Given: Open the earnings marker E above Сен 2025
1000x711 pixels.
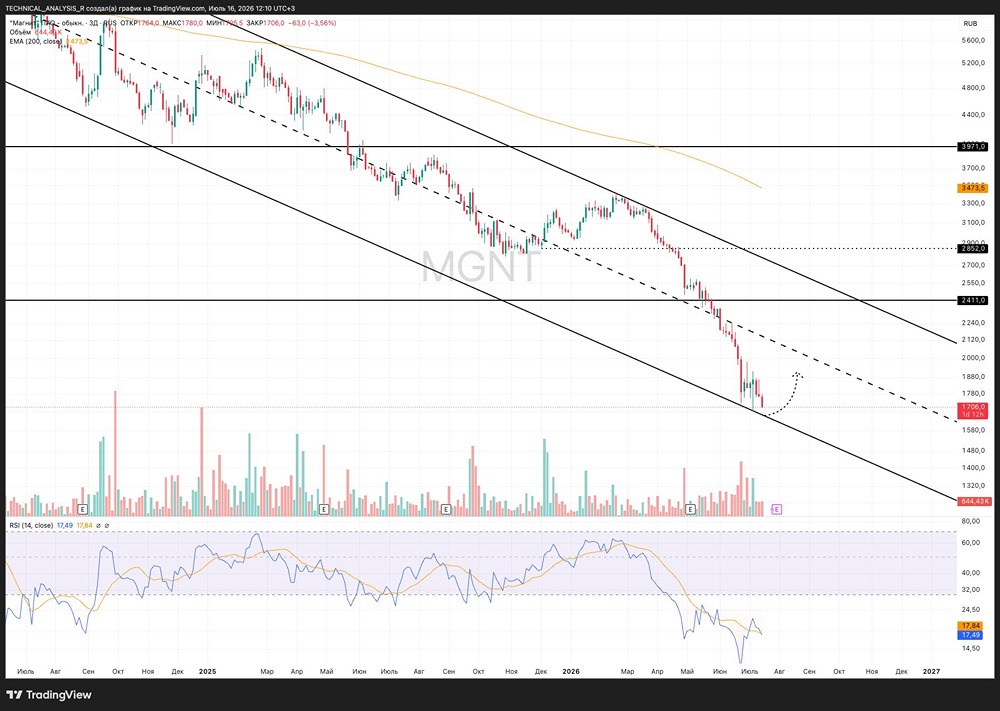Looking at the screenshot, I should pyautogui.click(x=446, y=509).
